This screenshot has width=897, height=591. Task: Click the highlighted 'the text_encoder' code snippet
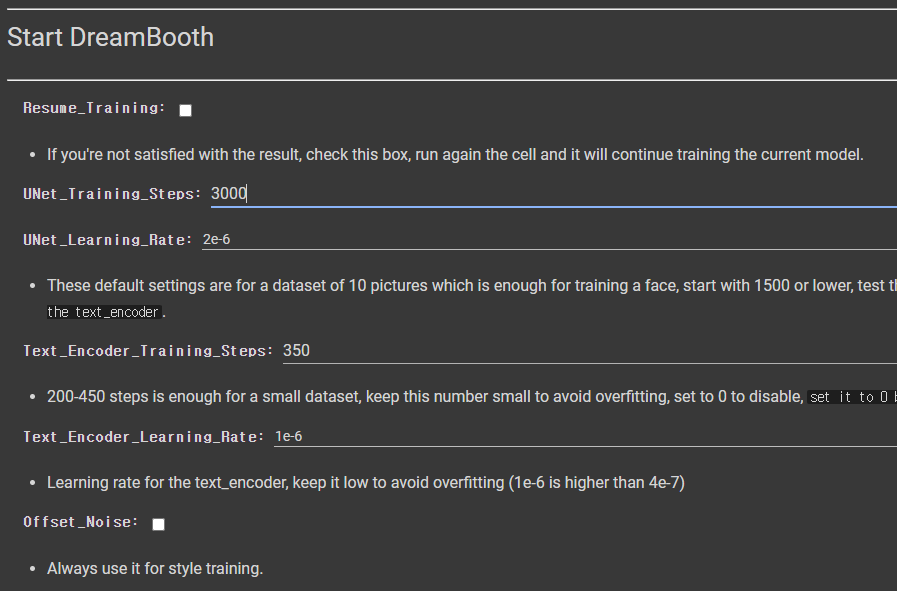tap(104, 312)
